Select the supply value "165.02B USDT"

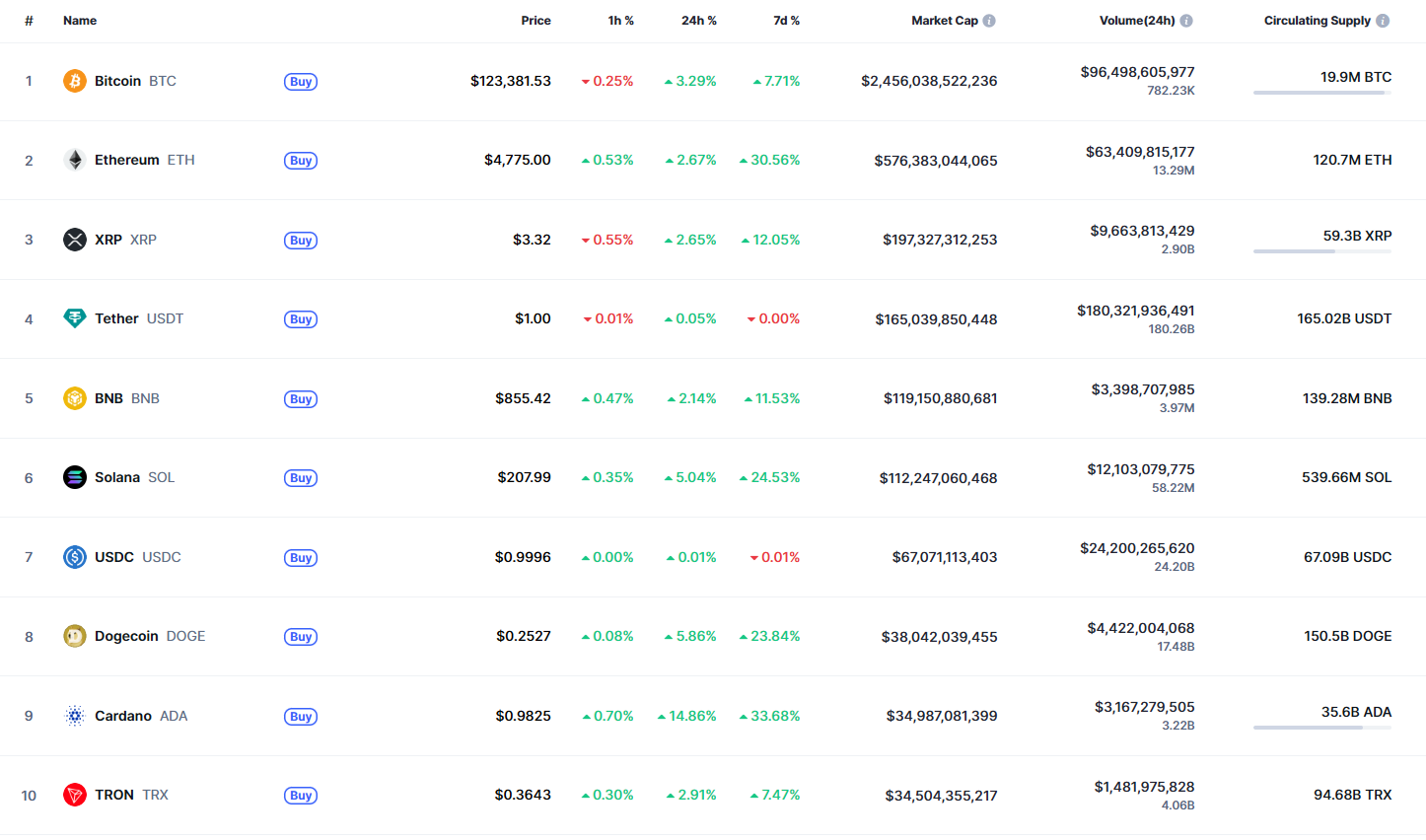click(1344, 318)
